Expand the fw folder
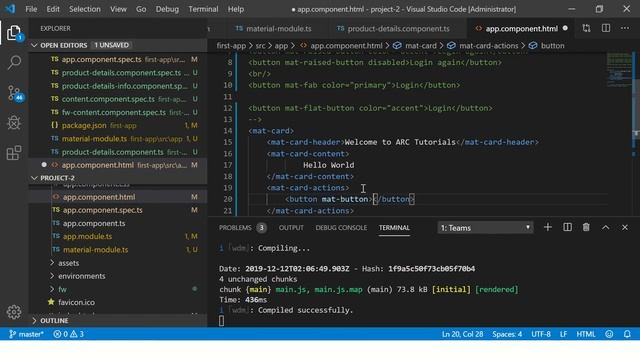The height and width of the screenshot is (360, 640). click(52, 289)
